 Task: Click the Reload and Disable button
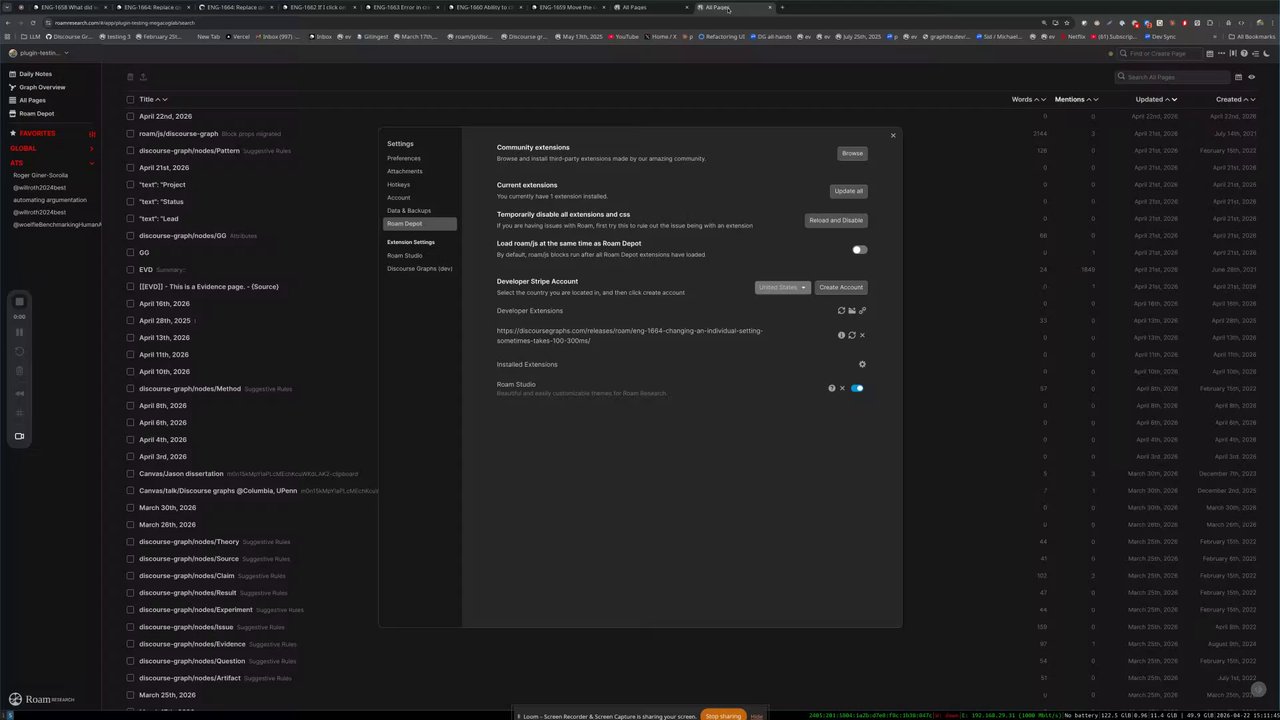coord(836,220)
